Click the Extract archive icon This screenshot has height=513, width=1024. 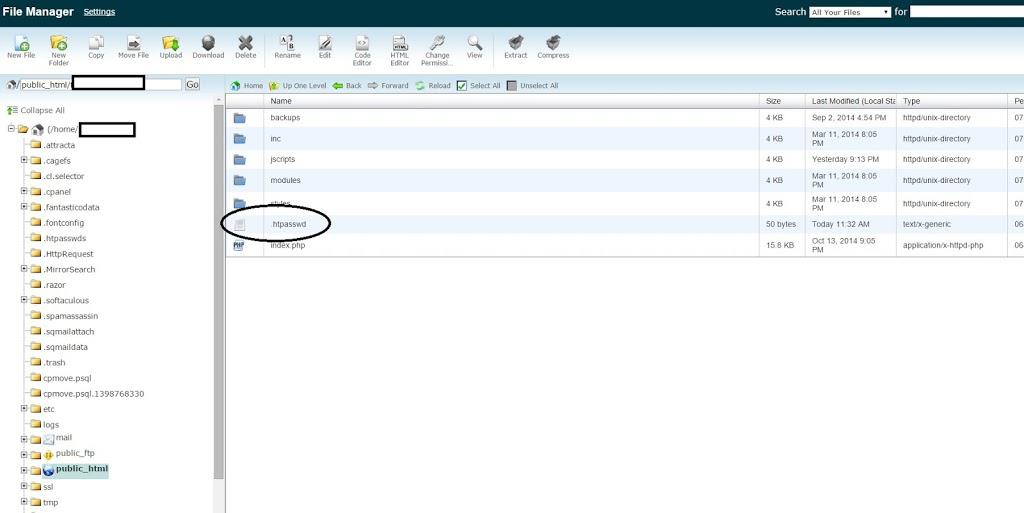(515, 46)
